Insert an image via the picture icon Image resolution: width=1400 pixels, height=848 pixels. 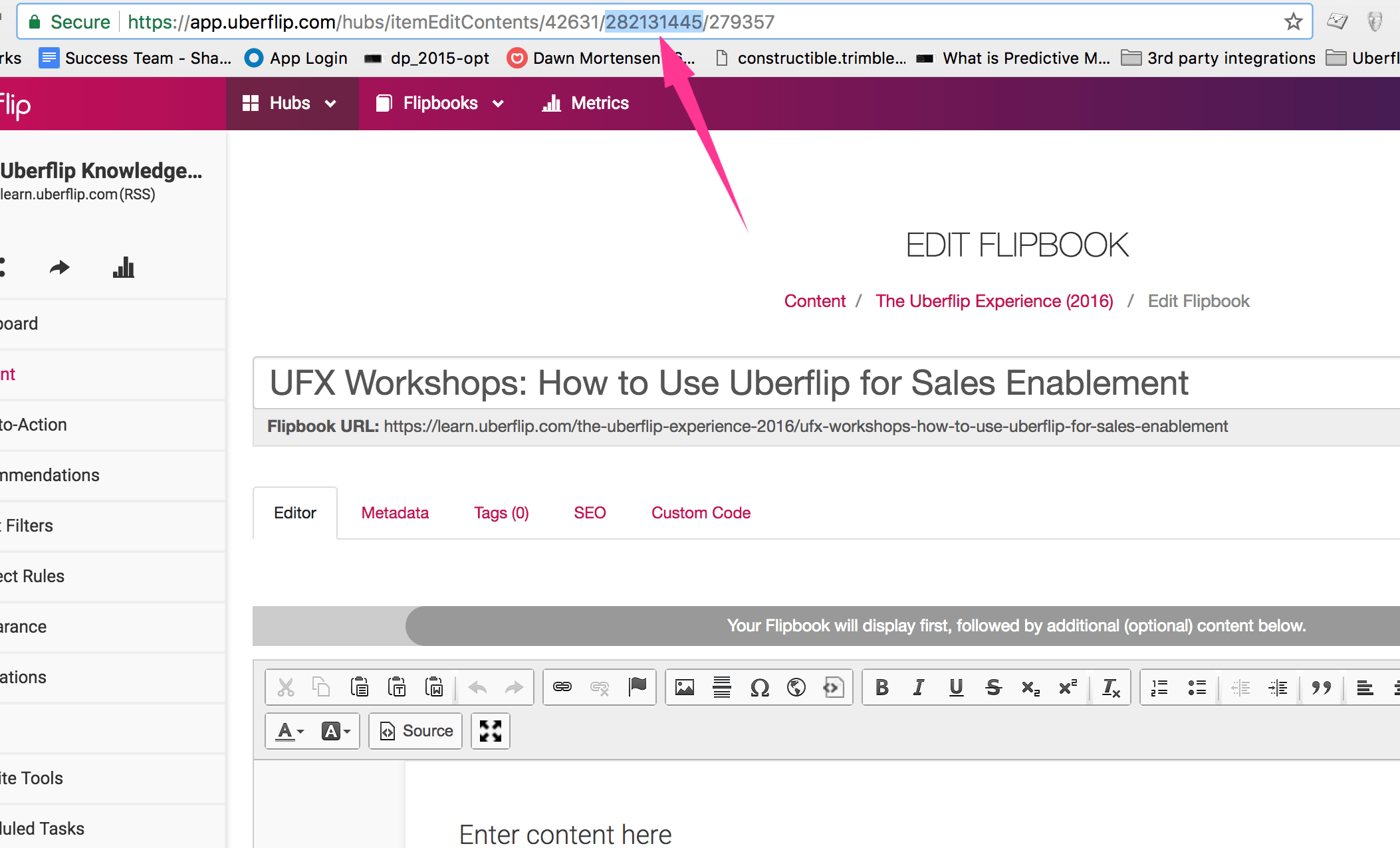[x=685, y=687]
